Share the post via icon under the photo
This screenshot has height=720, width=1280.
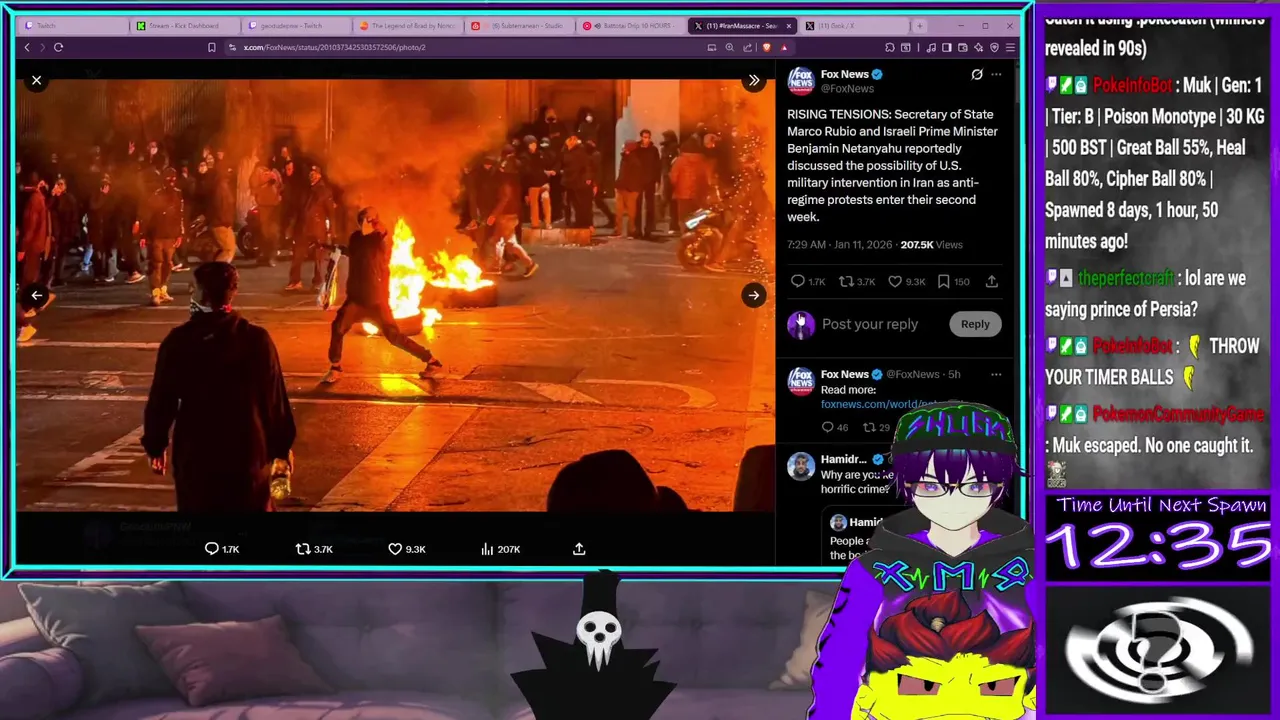pyautogui.click(x=579, y=549)
